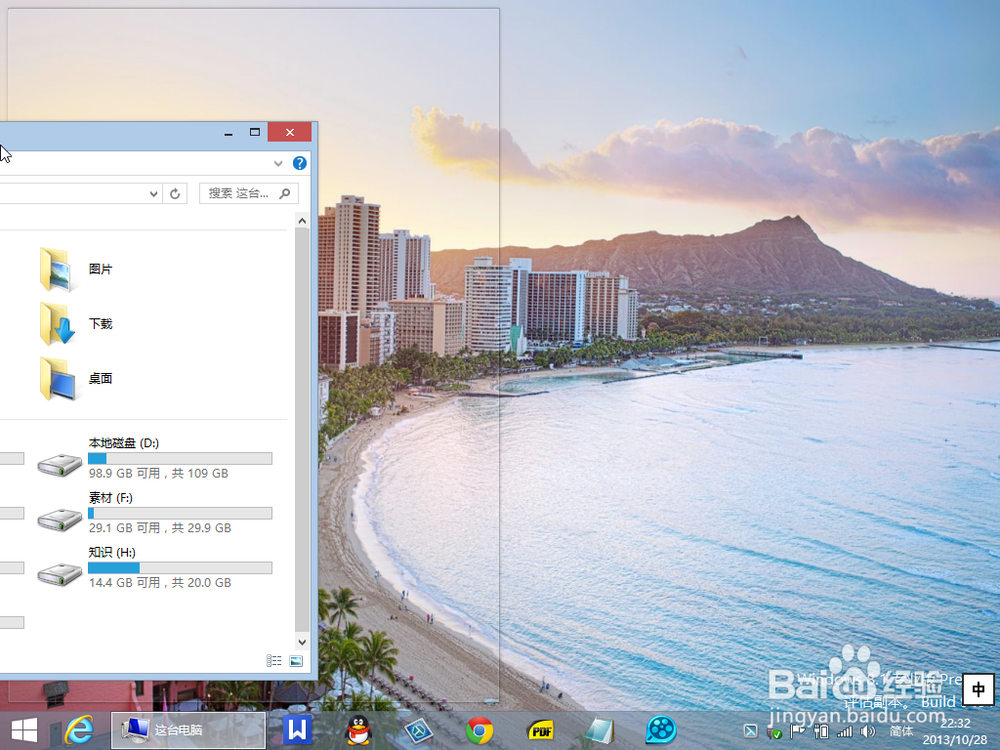Collapse the ribbon with the chevron arrow
The image size is (1000, 750).
click(278, 163)
